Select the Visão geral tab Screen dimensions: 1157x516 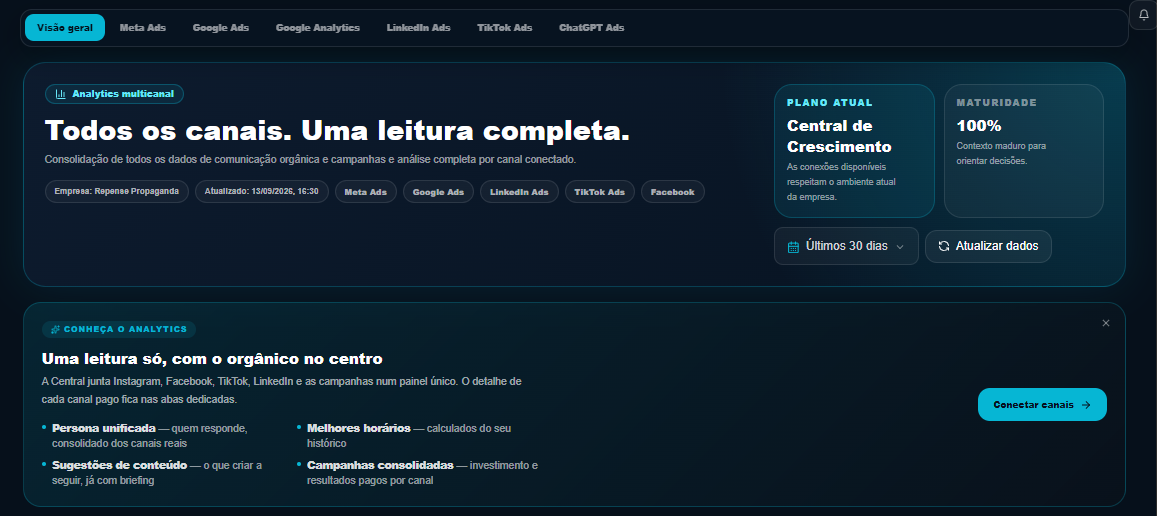click(65, 27)
